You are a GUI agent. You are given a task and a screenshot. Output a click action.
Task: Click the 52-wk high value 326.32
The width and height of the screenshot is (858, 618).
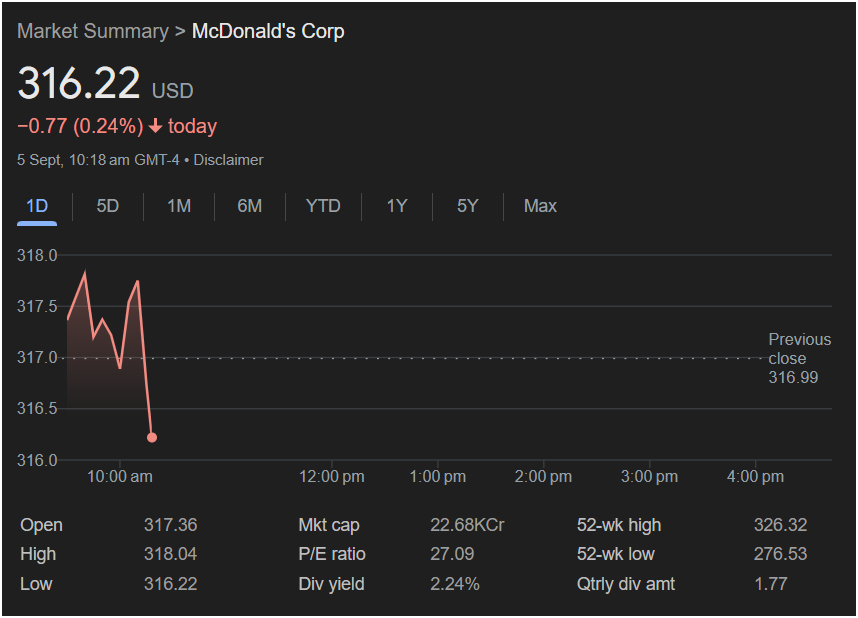[780, 525]
